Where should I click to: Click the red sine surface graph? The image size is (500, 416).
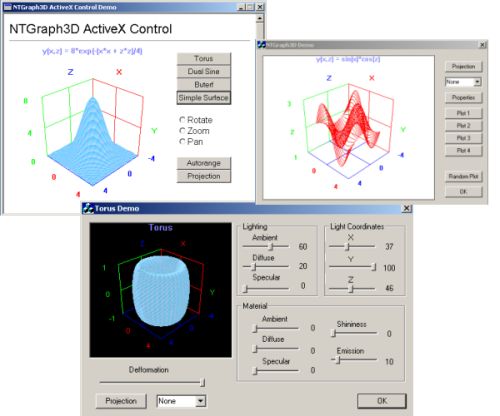tap(349, 128)
